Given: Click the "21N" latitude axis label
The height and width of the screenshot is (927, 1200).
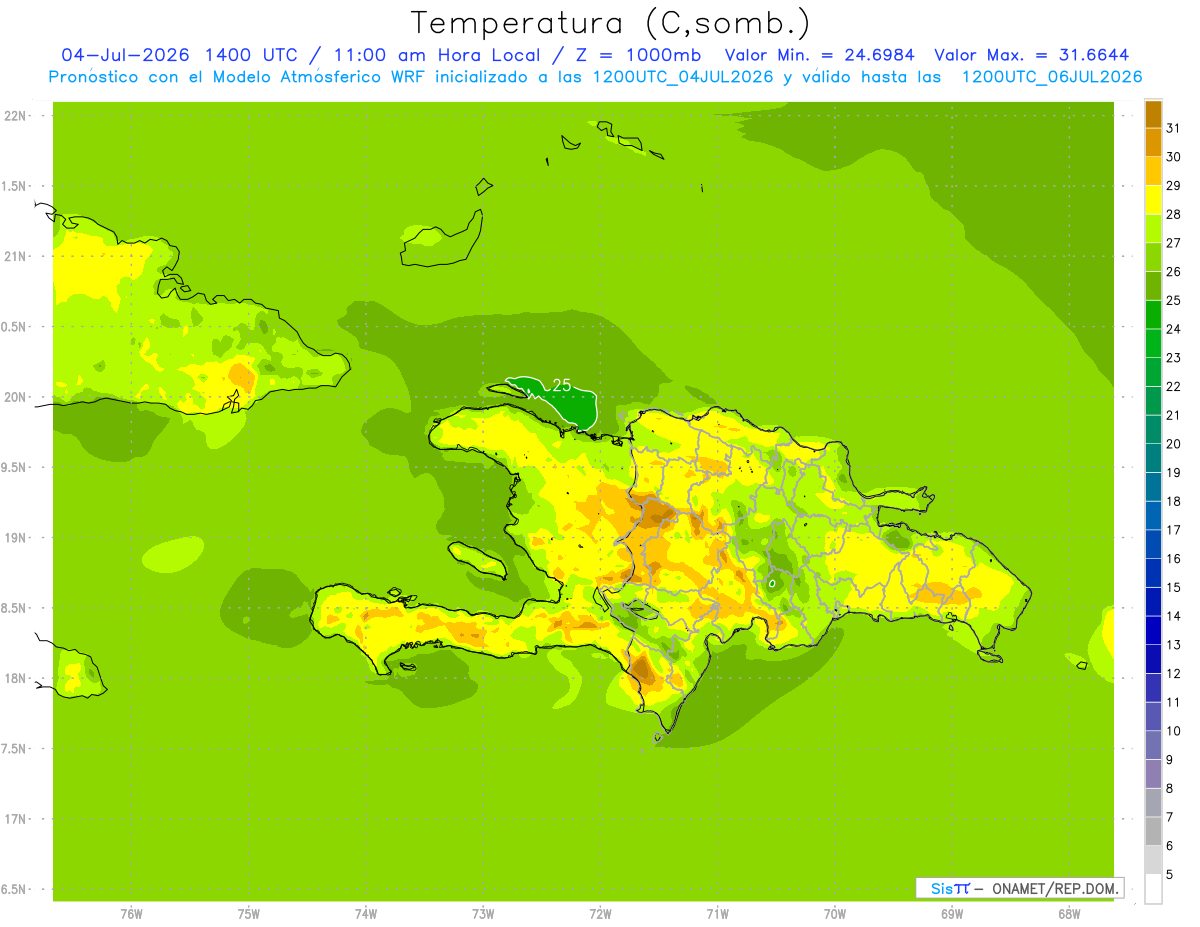Looking at the screenshot, I should pos(14,256).
